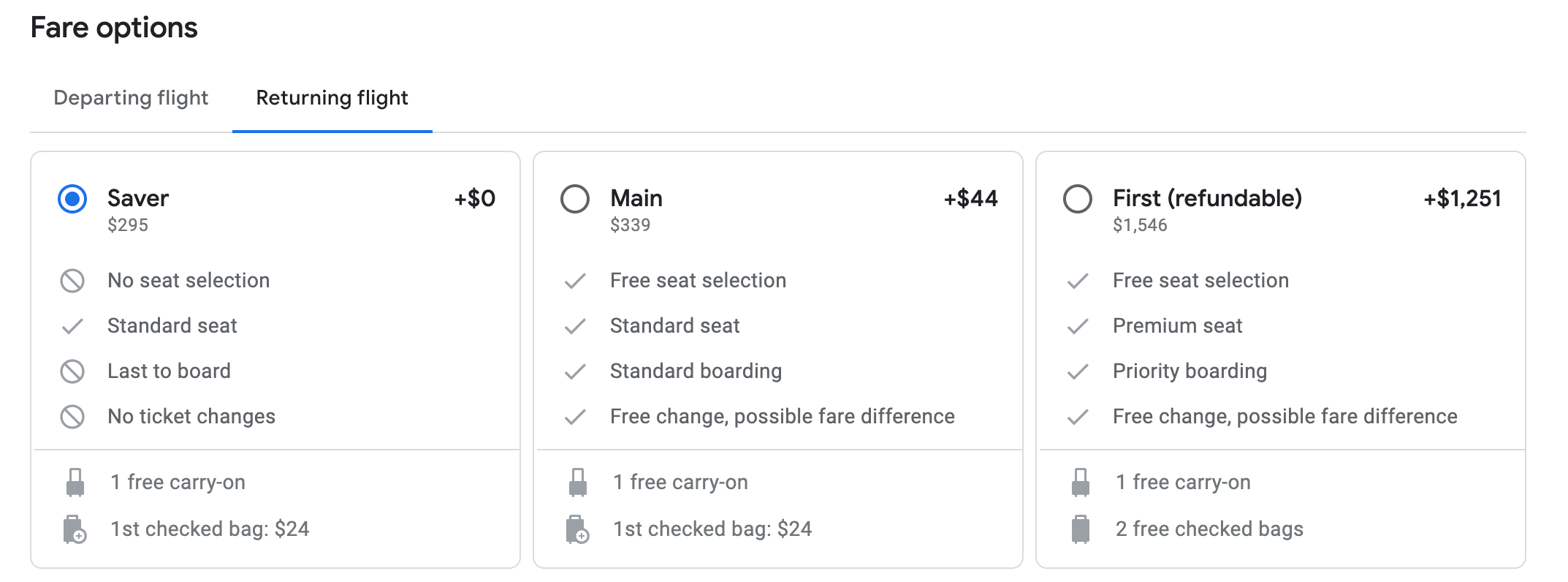Click Saver's paid checked bag icon
1568x582 pixels.
tap(75, 529)
